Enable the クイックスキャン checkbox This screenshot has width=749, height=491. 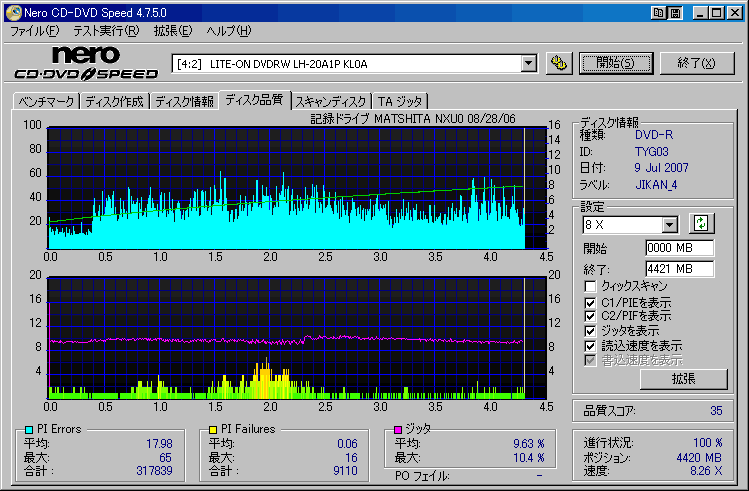(x=590, y=287)
